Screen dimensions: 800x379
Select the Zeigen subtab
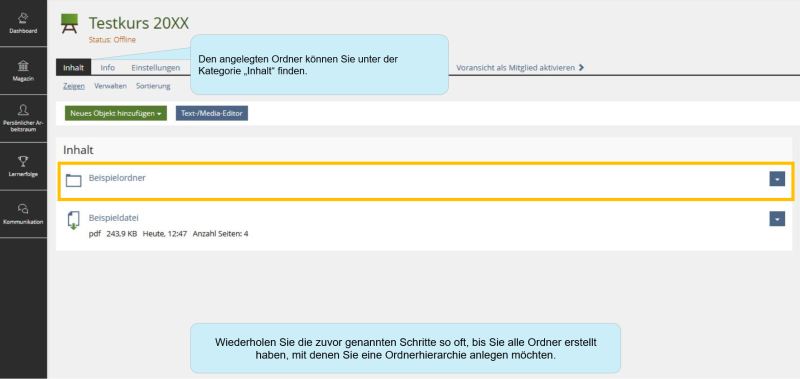coord(74,86)
